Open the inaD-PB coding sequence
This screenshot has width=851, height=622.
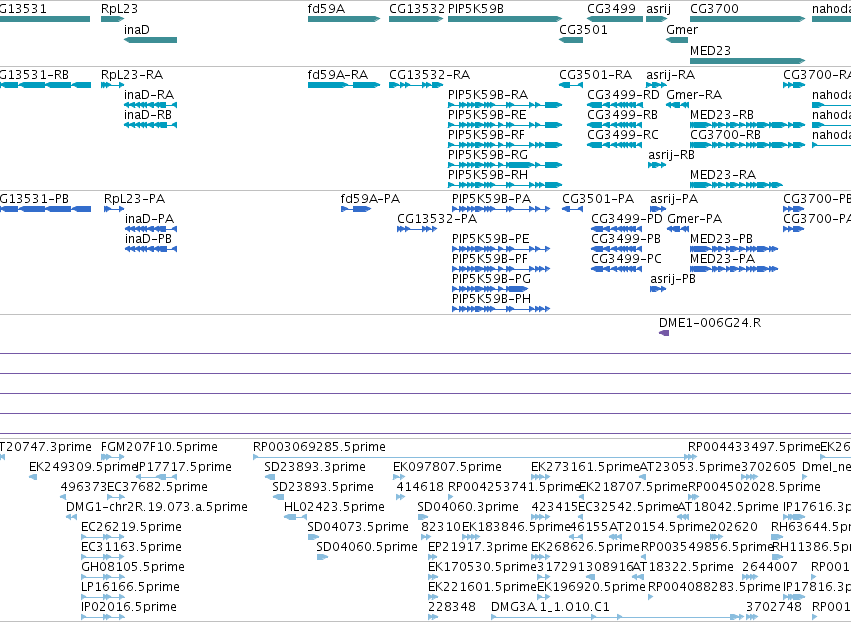pyautogui.click(x=151, y=249)
